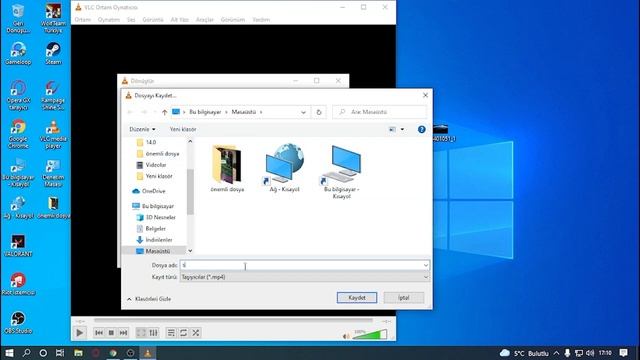Select Bu bilgisayar in the address breadcrumb
Viewport: 640px width, 360px height.
click(x=205, y=112)
